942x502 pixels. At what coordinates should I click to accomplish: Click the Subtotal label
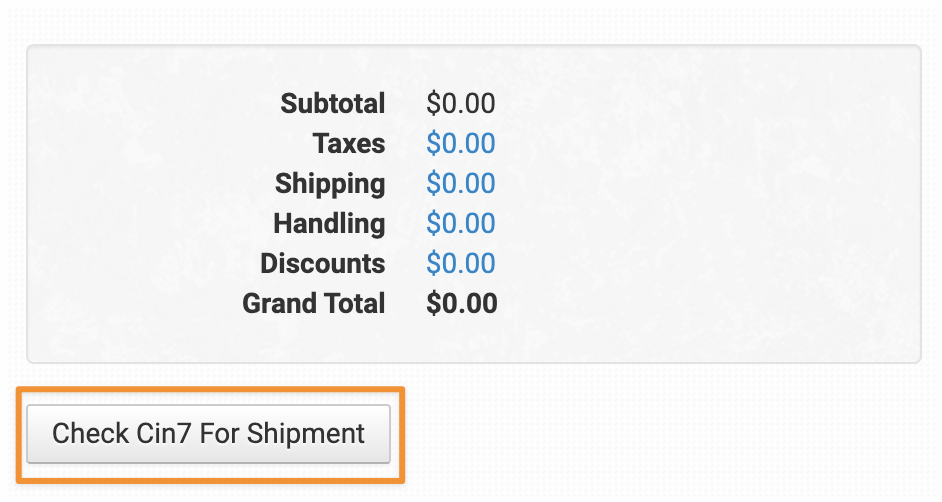332,104
